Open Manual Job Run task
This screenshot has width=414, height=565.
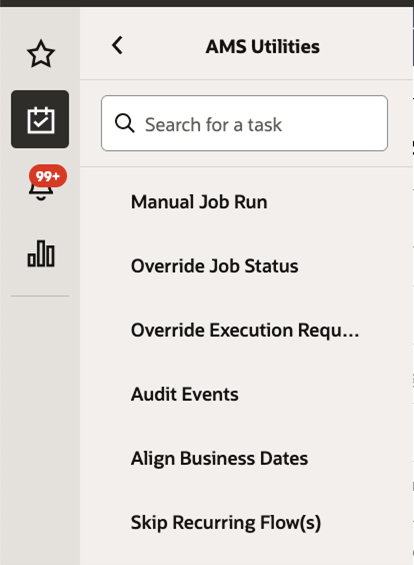pos(199,202)
